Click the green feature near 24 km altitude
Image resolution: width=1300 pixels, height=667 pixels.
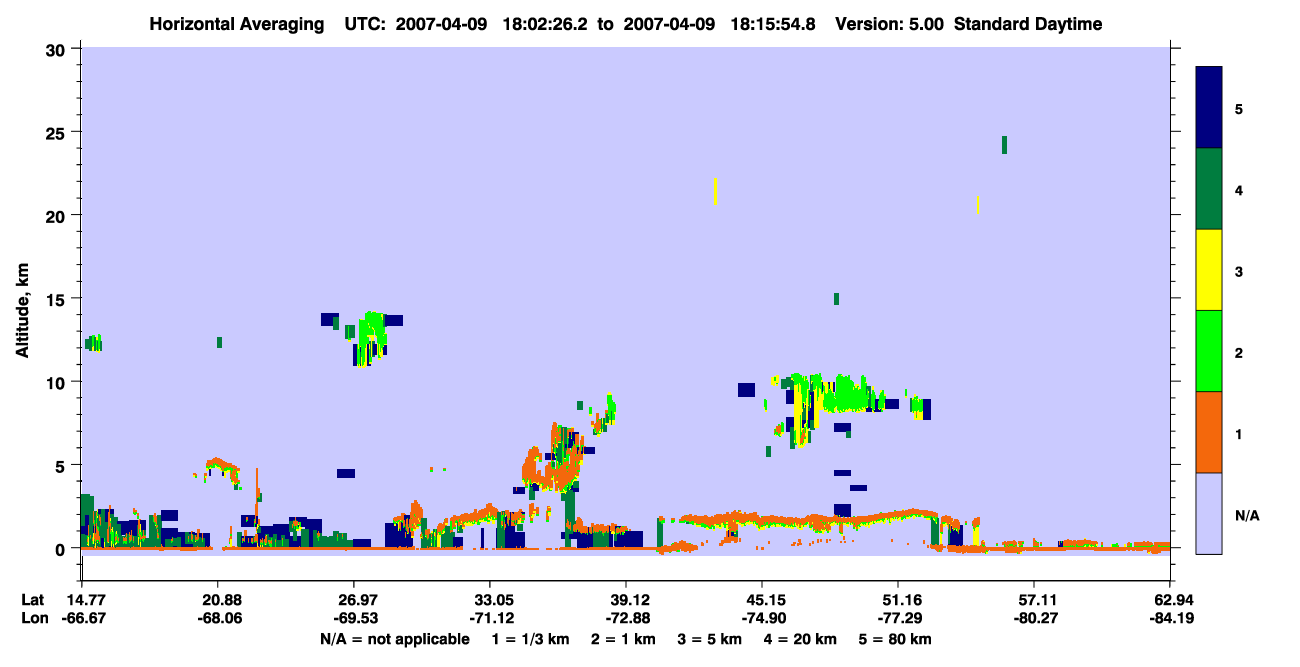[1004, 145]
